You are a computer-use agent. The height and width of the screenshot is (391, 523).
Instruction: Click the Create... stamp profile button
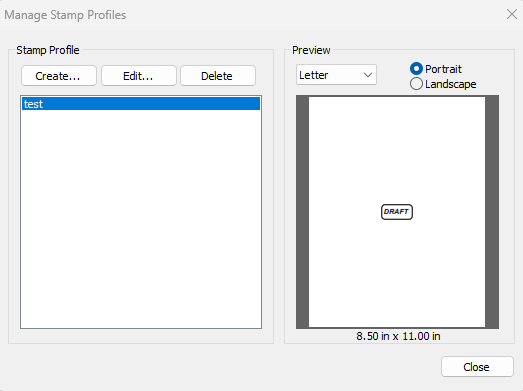coord(59,76)
